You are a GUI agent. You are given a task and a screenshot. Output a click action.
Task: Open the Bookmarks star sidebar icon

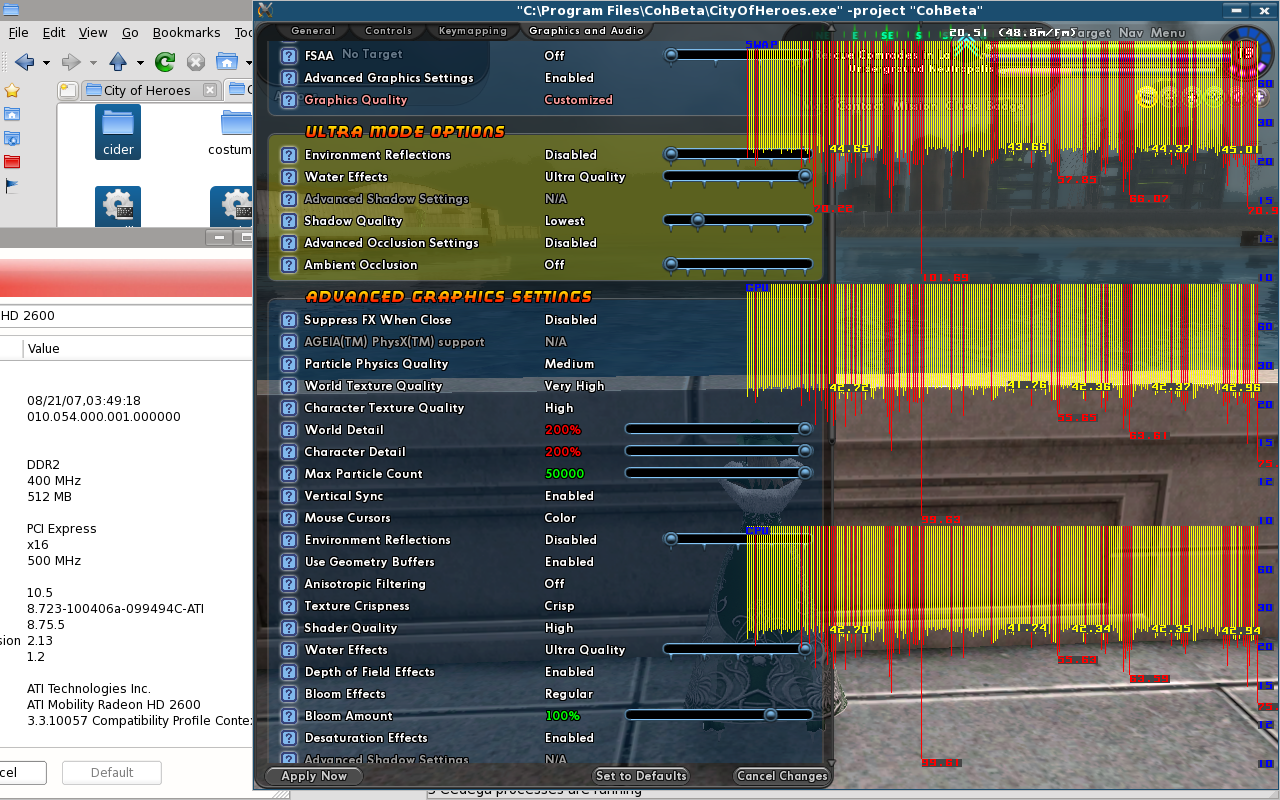pyautogui.click(x=12, y=91)
